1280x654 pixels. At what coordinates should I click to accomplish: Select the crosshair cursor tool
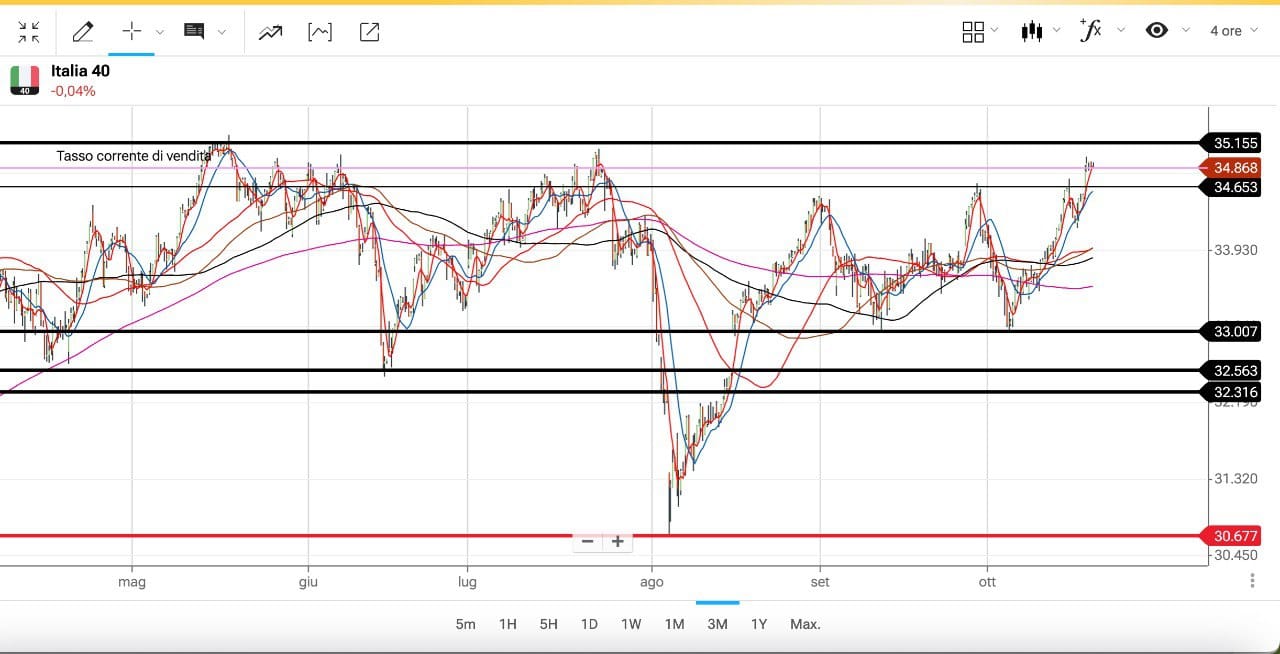pyautogui.click(x=131, y=32)
